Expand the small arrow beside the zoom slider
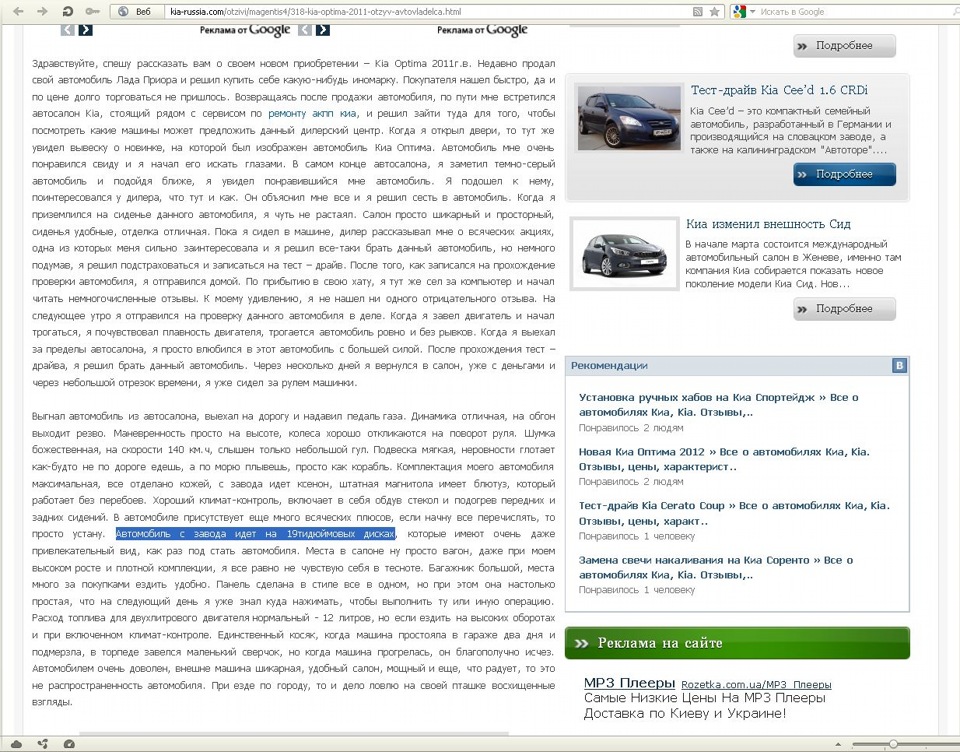This screenshot has width=960, height=752. (x=838, y=745)
